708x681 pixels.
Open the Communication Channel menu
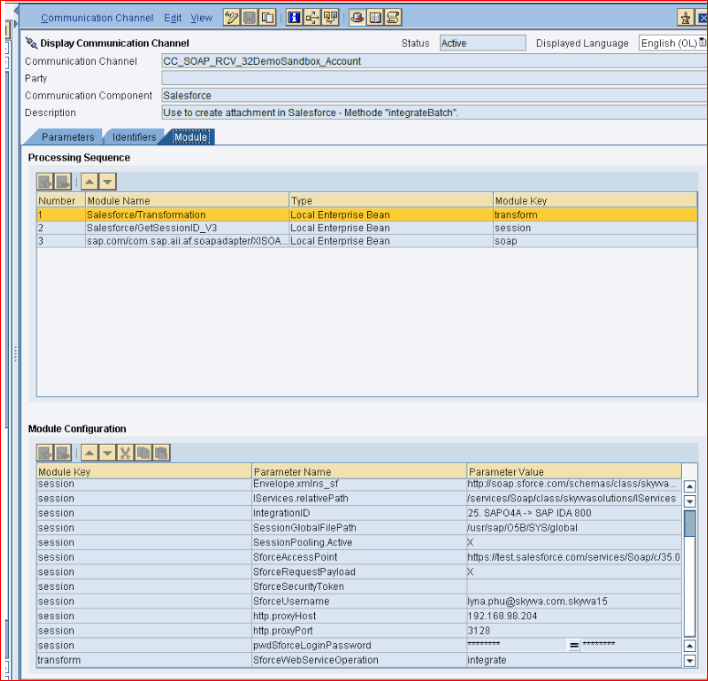[97, 18]
